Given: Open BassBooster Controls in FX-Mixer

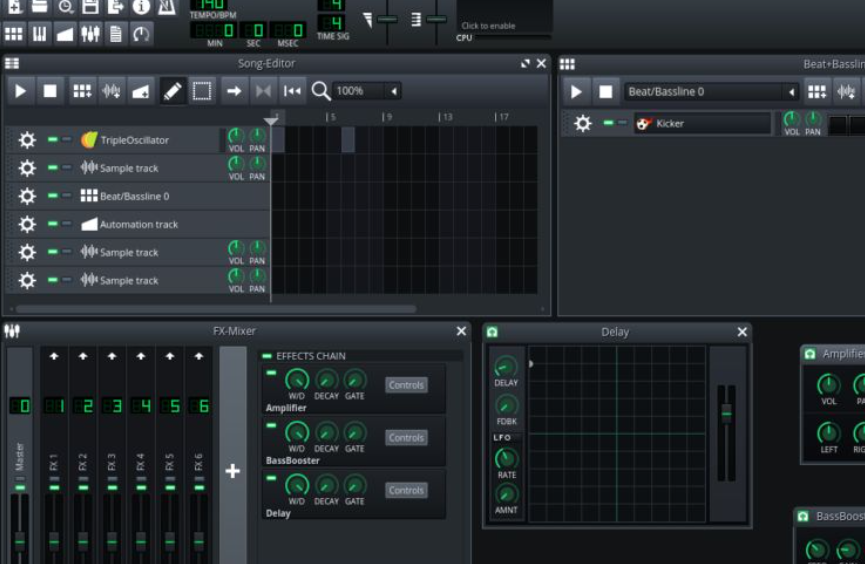Looking at the screenshot, I should tap(406, 438).
